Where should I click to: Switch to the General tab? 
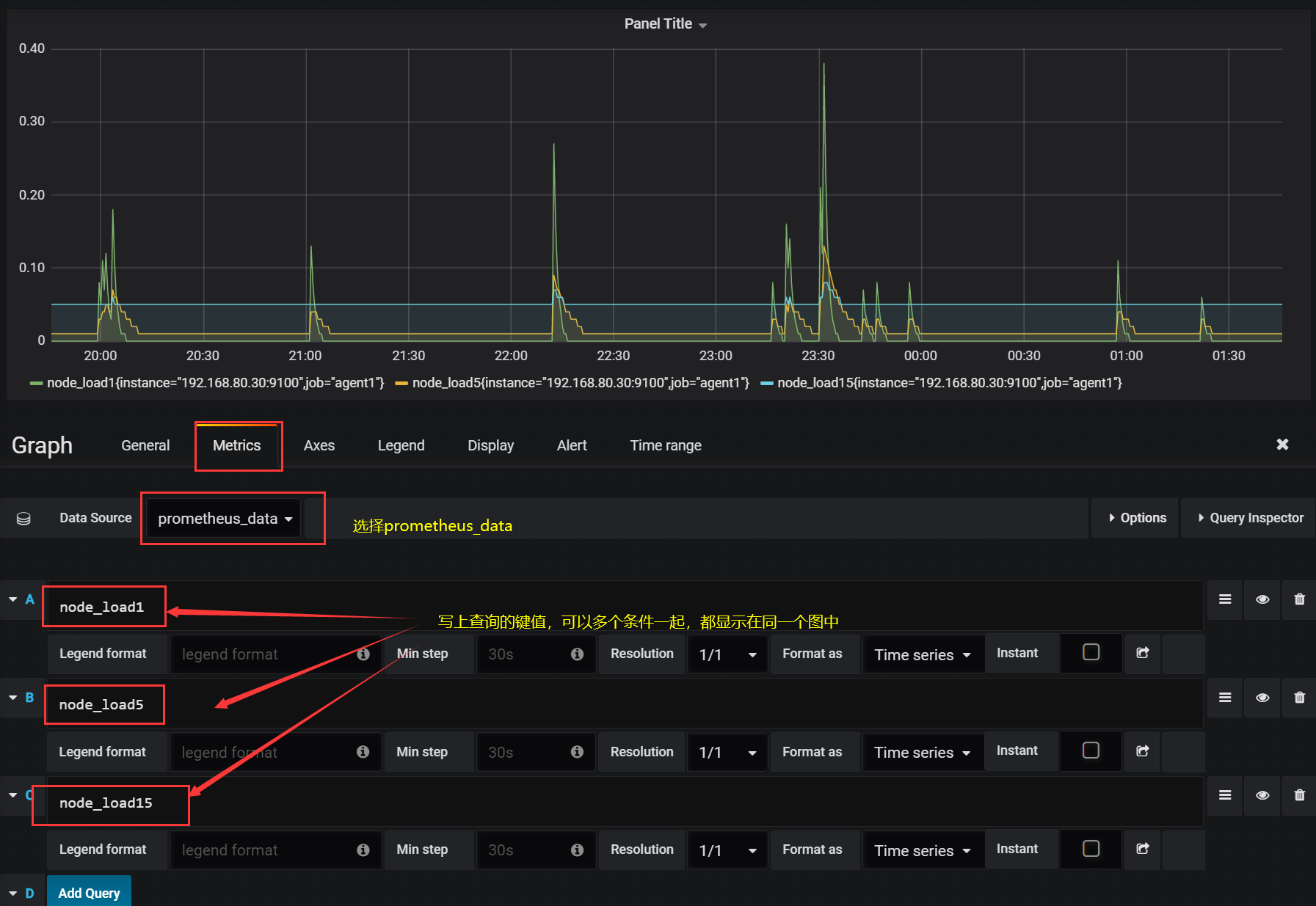[145, 445]
